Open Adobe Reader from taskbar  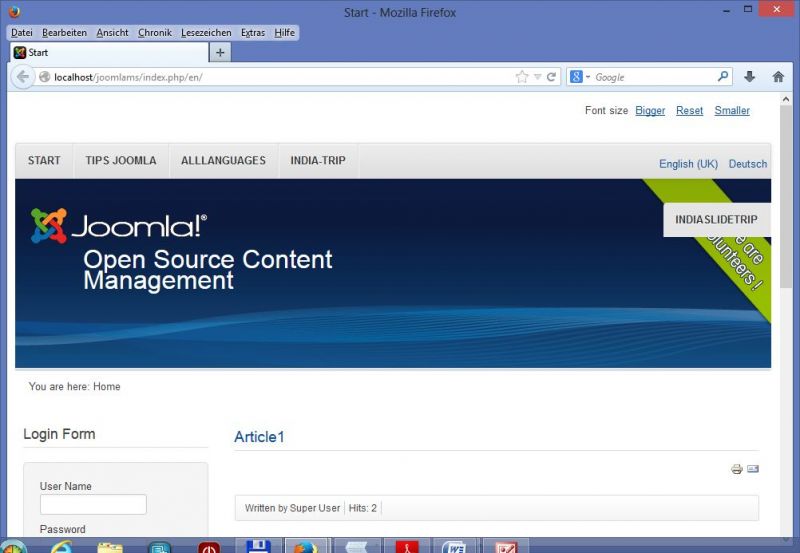pyautogui.click(x=407, y=547)
